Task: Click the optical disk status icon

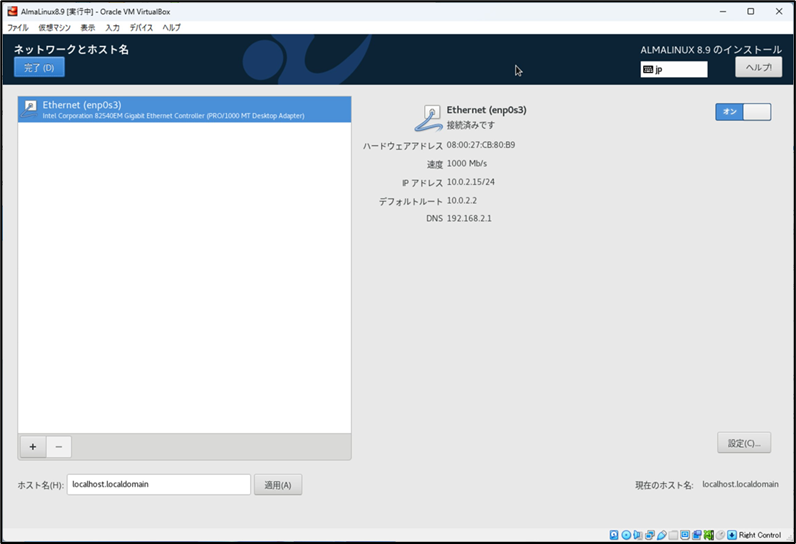Action: (626, 535)
